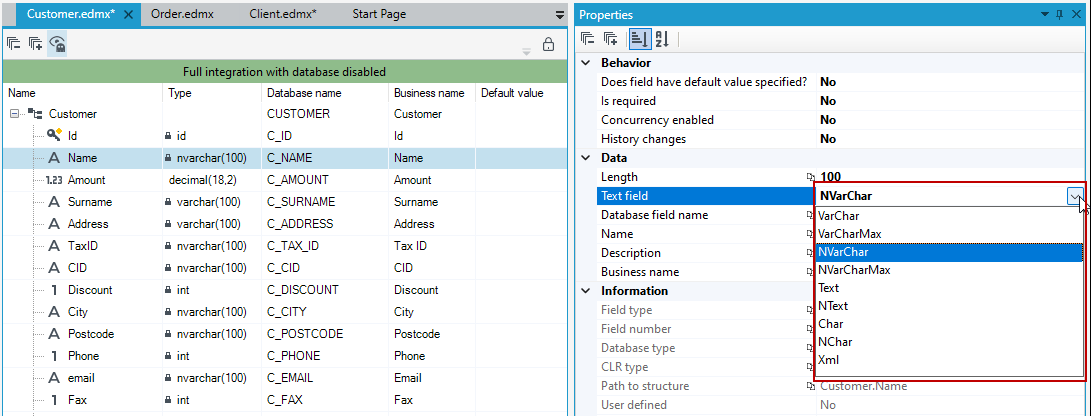The height and width of the screenshot is (416, 1091).
Task: Click the padlock icon in editor toolbar
Action: pos(548,45)
